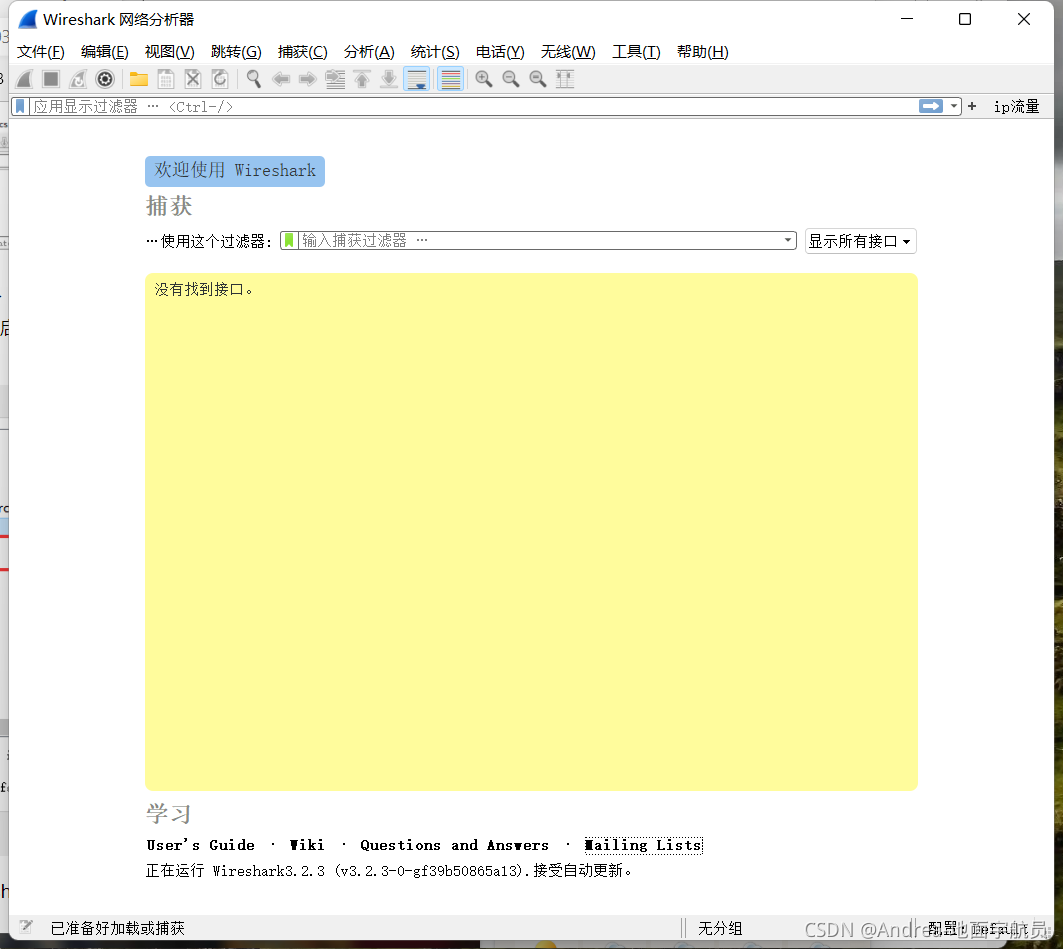Screen dimensions: 1063x949
Task: Open the Mailing Lists link
Action: pos(643,845)
